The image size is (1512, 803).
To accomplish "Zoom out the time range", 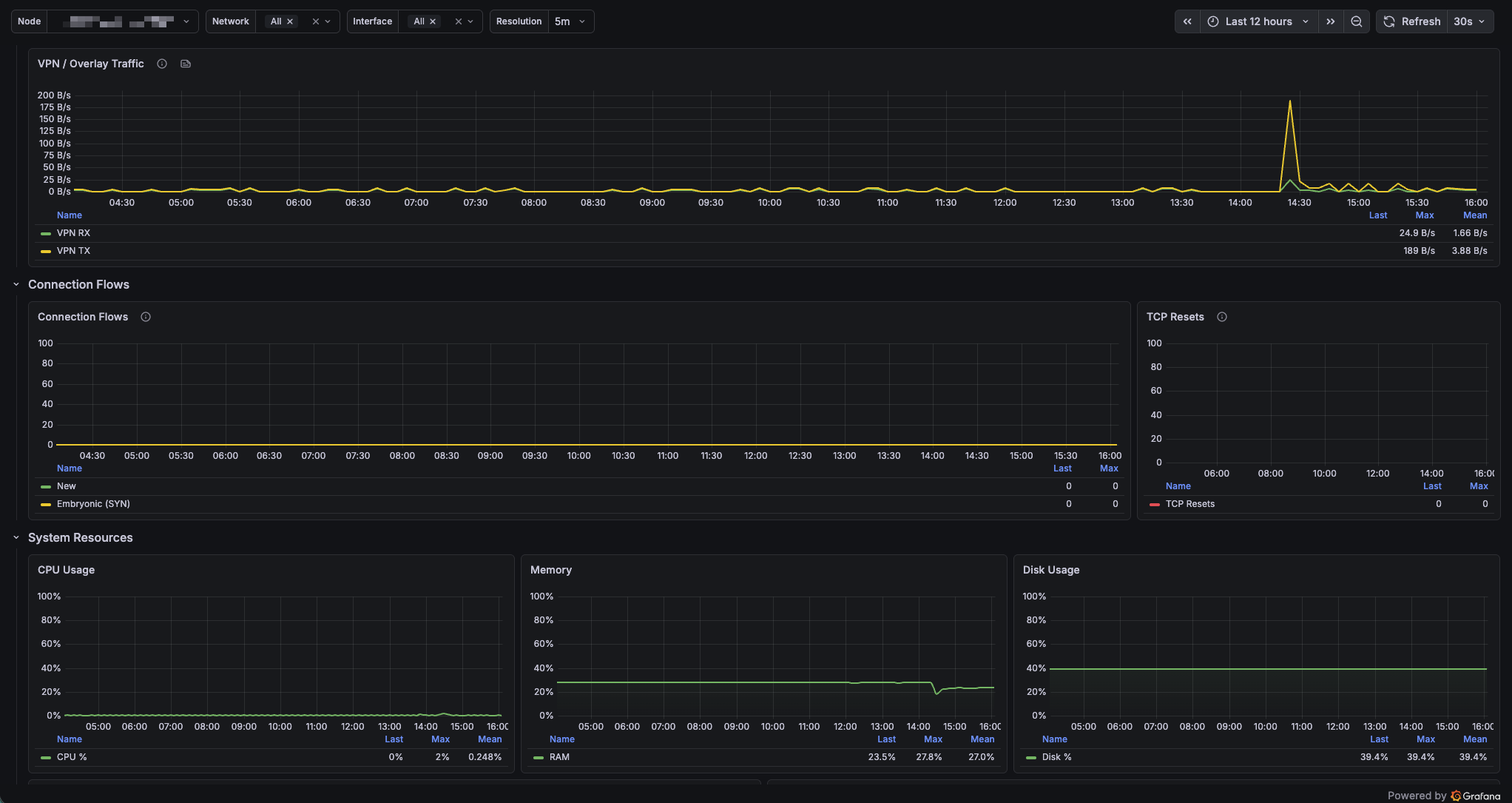I will [1357, 21].
